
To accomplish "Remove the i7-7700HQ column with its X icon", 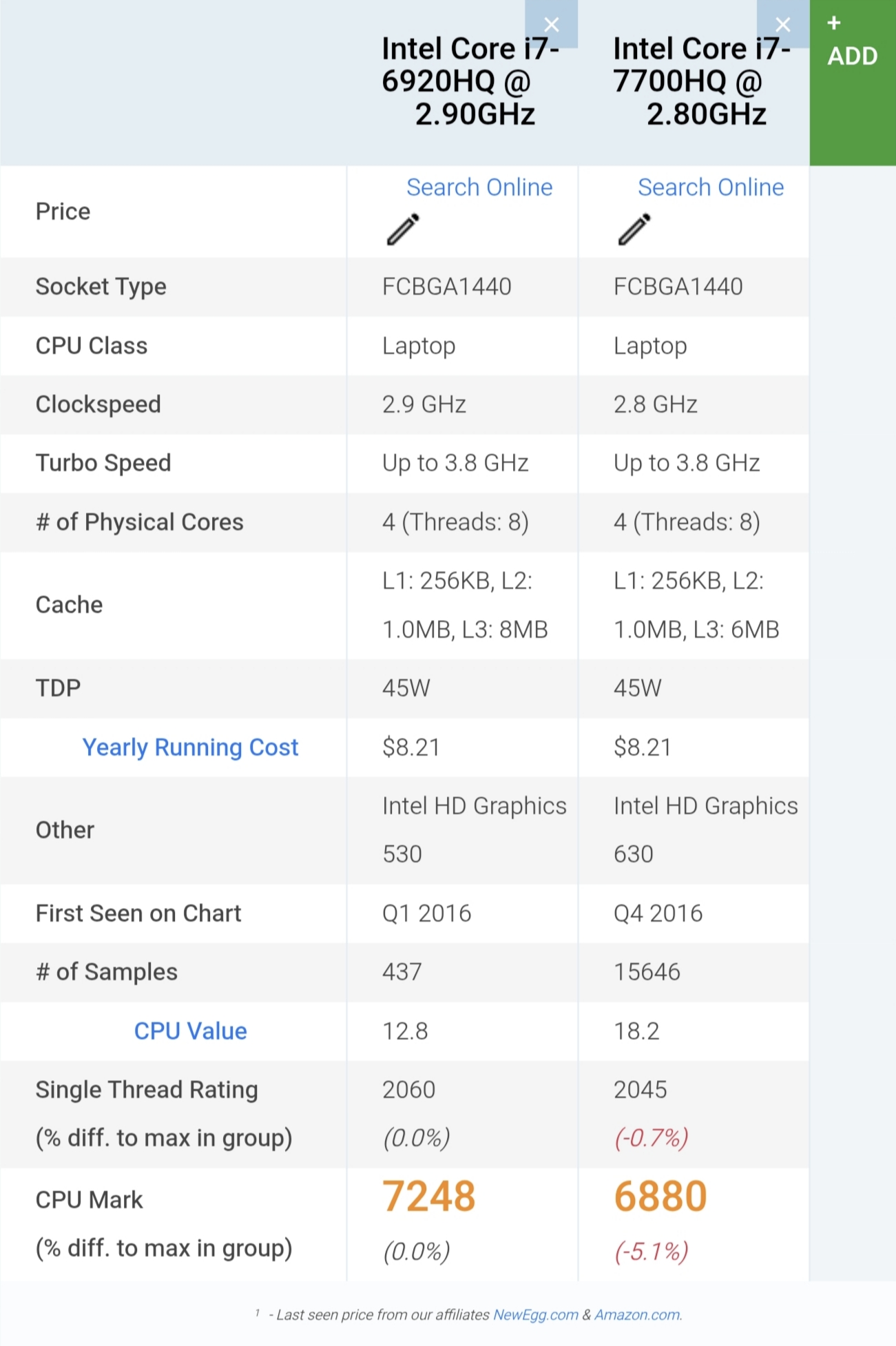I will 782,25.
